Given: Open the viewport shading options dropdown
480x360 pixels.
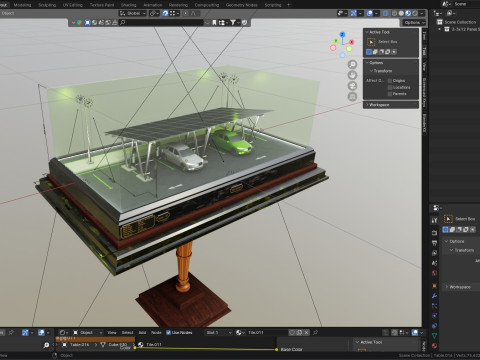Looking at the screenshot, I should (422, 13).
